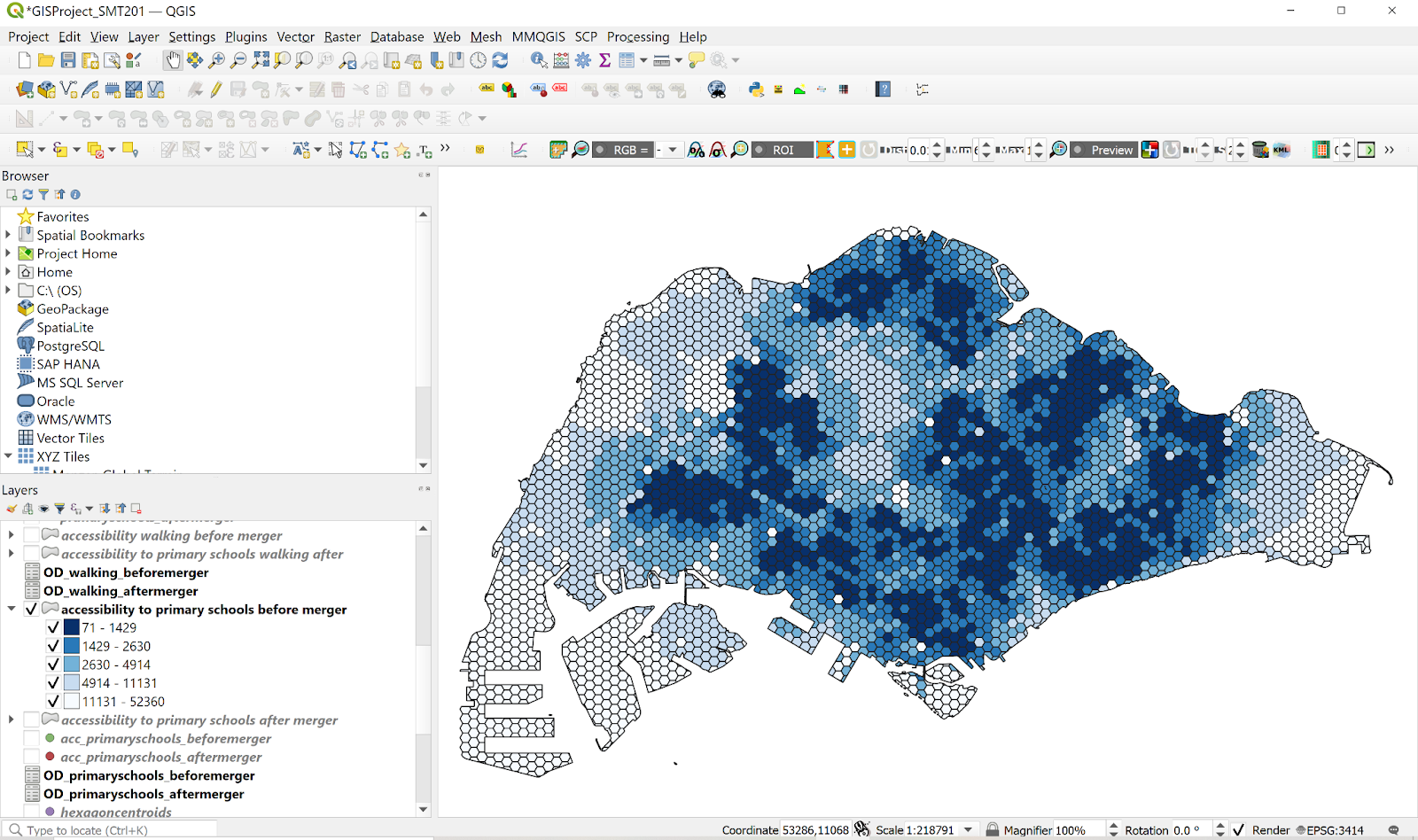Click the dark blue 71 - 1429 swatch
The width and height of the screenshot is (1418, 840).
click(72, 627)
